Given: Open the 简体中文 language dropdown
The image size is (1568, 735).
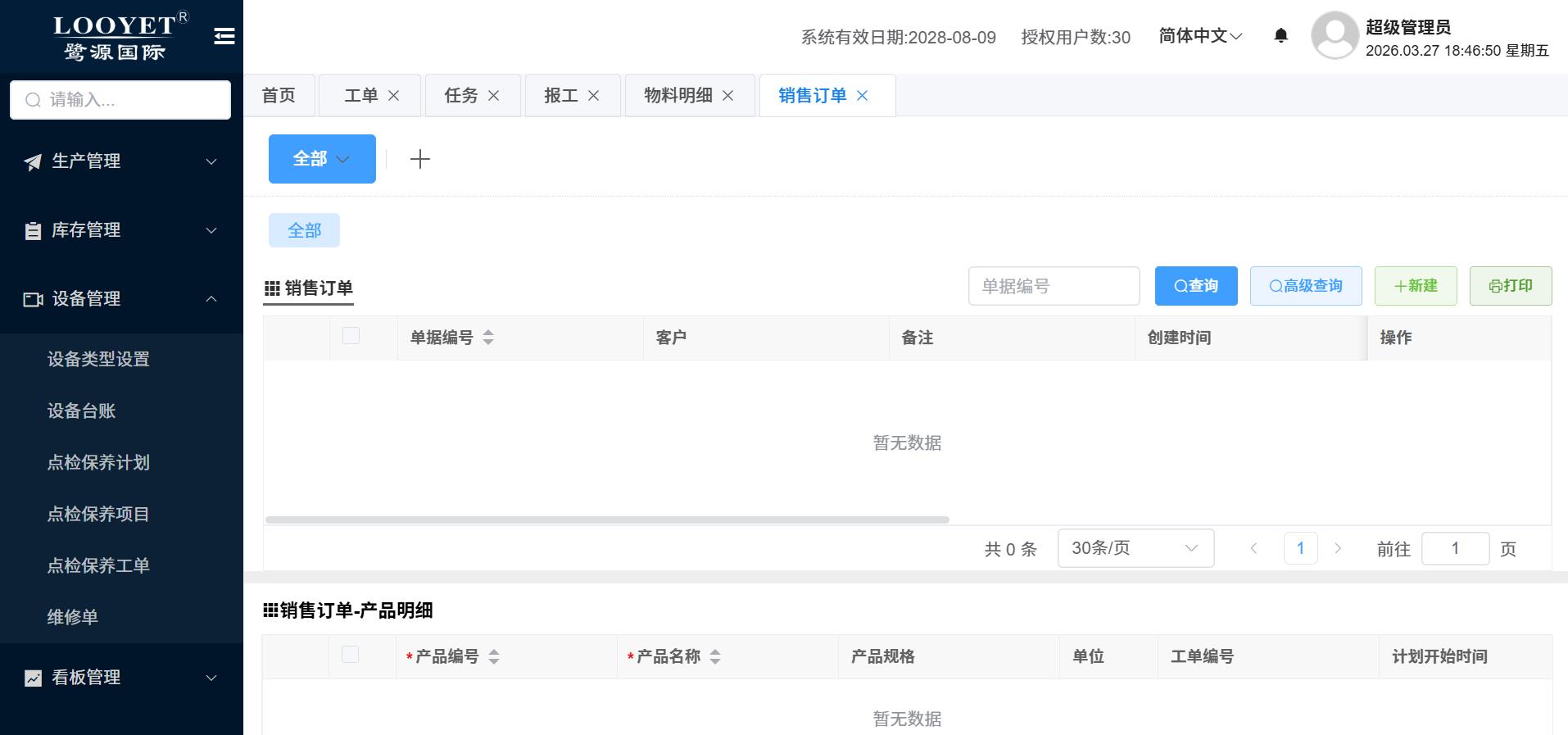Looking at the screenshot, I should 1200,36.
